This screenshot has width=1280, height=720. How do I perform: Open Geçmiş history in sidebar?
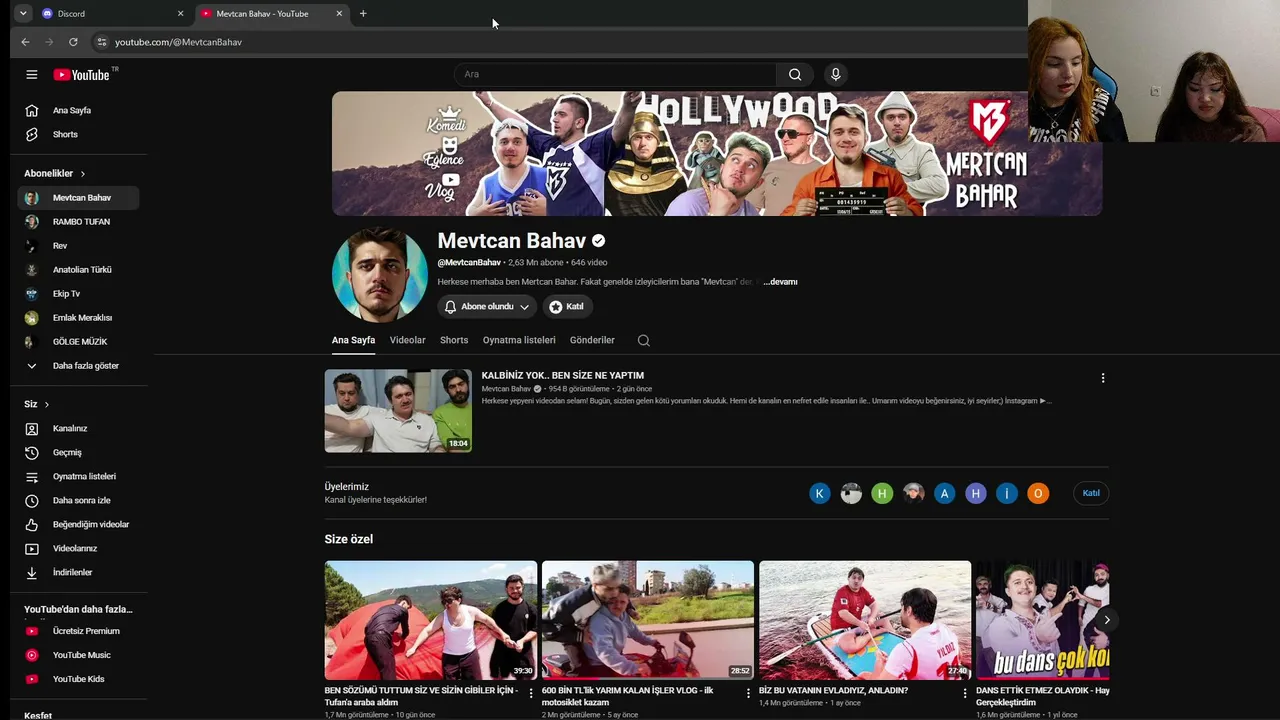tap(78, 452)
